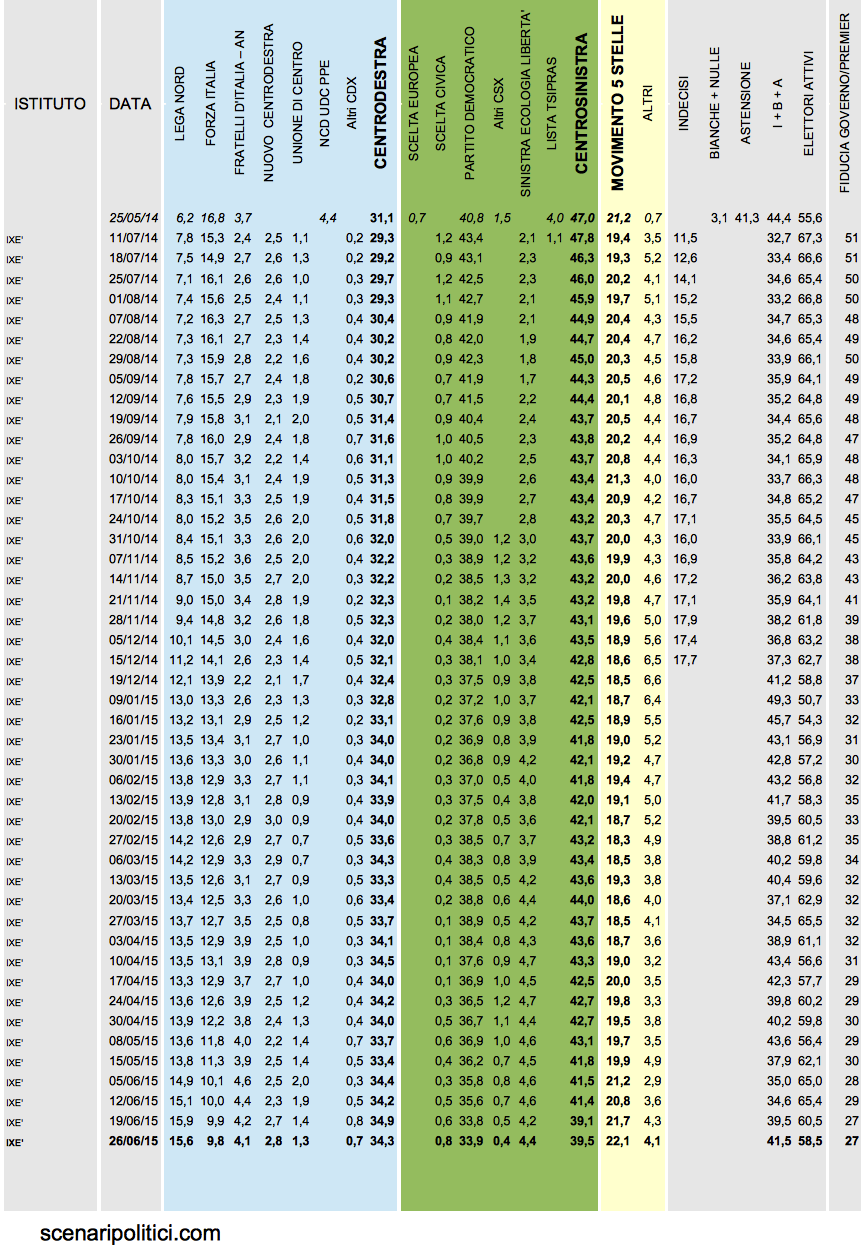This screenshot has height=1257, width=867.
Task: Click PD value 40,8 in 25/05/14 row
Action: pyautogui.click(x=471, y=217)
